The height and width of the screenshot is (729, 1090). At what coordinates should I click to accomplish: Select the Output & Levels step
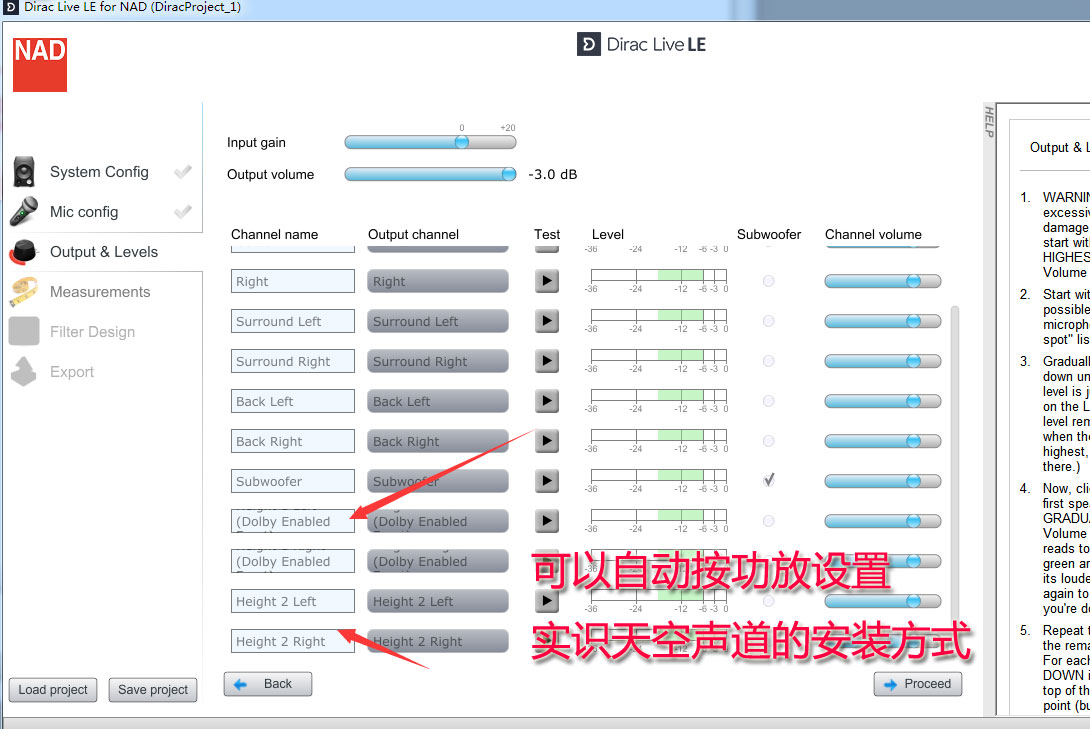coord(104,252)
